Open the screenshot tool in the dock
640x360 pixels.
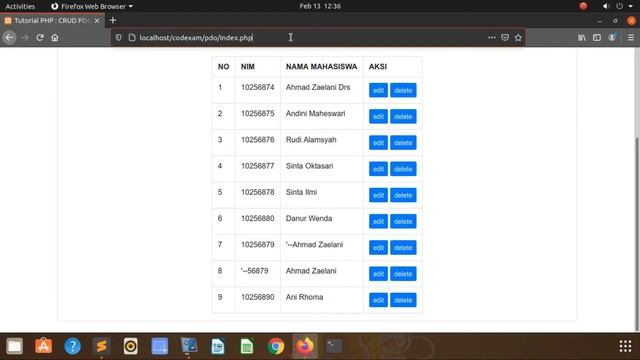160,346
